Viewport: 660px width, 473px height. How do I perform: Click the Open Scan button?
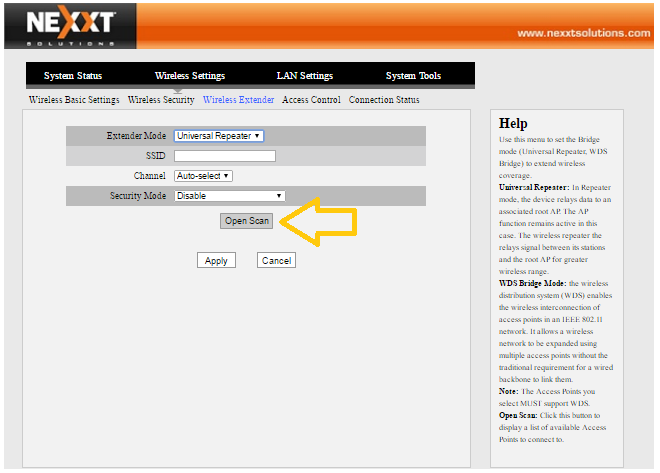click(x=247, y=221)
